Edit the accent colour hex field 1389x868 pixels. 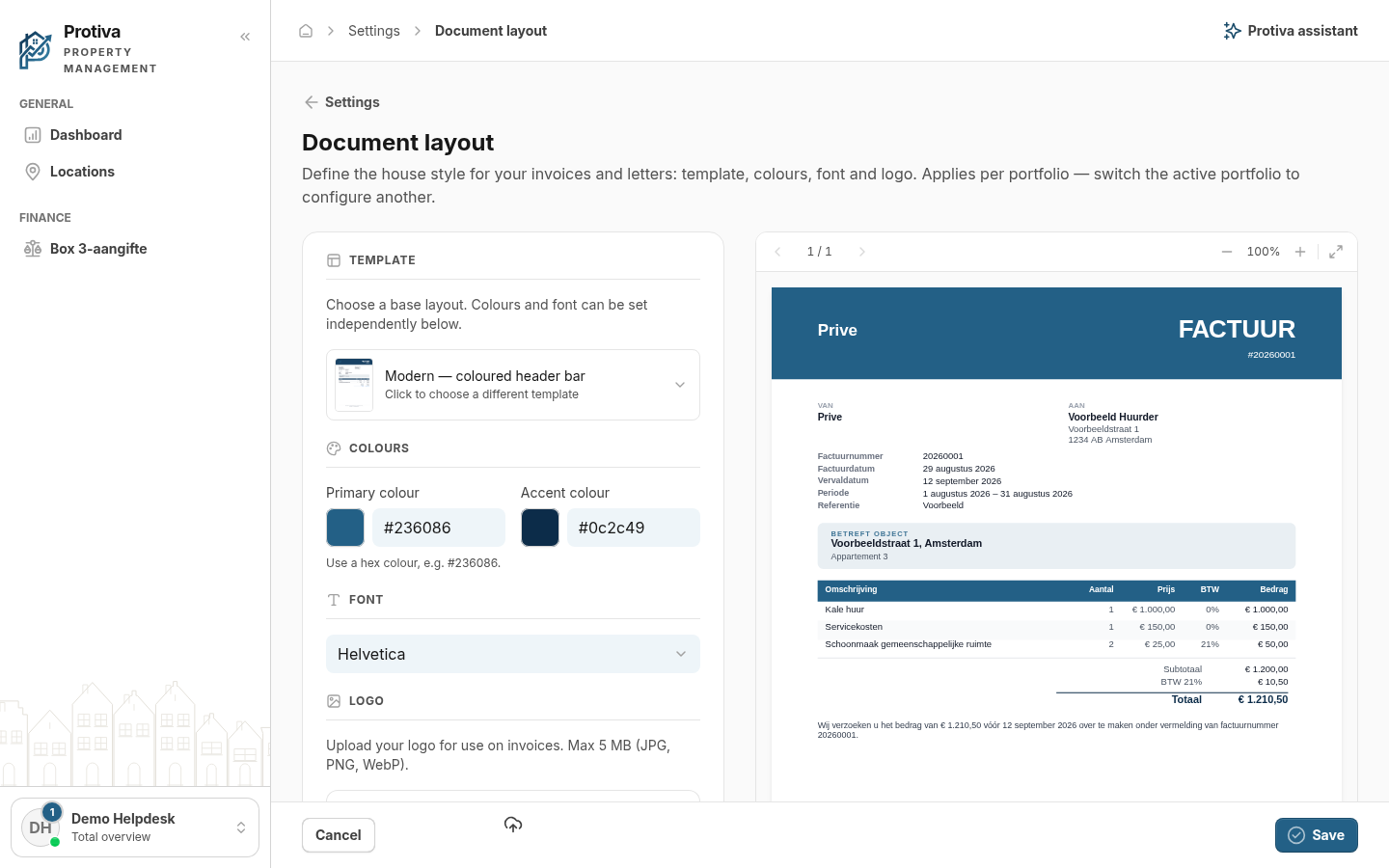[634, 528]
